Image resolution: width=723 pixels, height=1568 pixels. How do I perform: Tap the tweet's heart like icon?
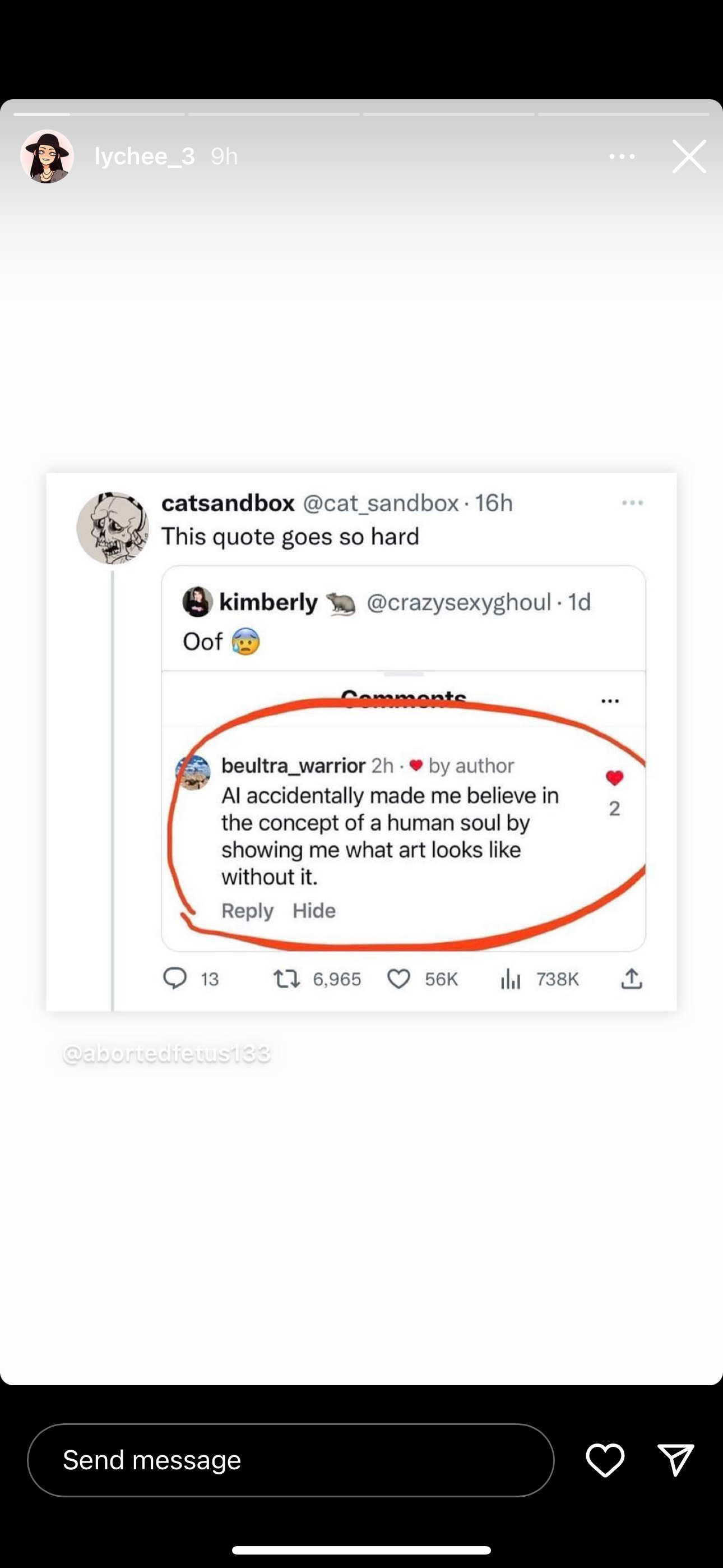tap(398, 979)
